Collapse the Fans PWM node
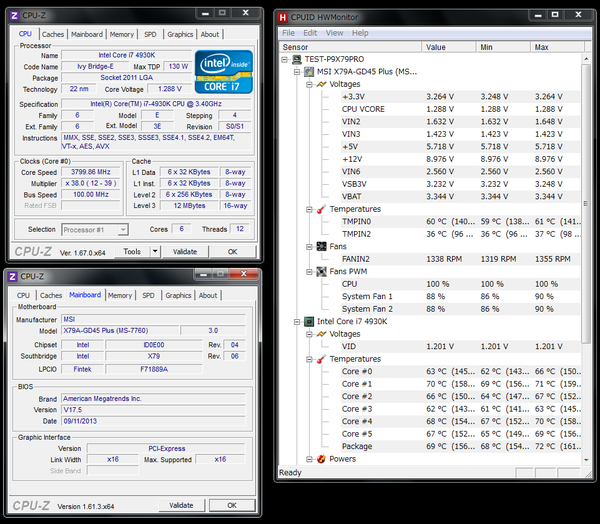 pyautogui.click(x=309, y=271)
